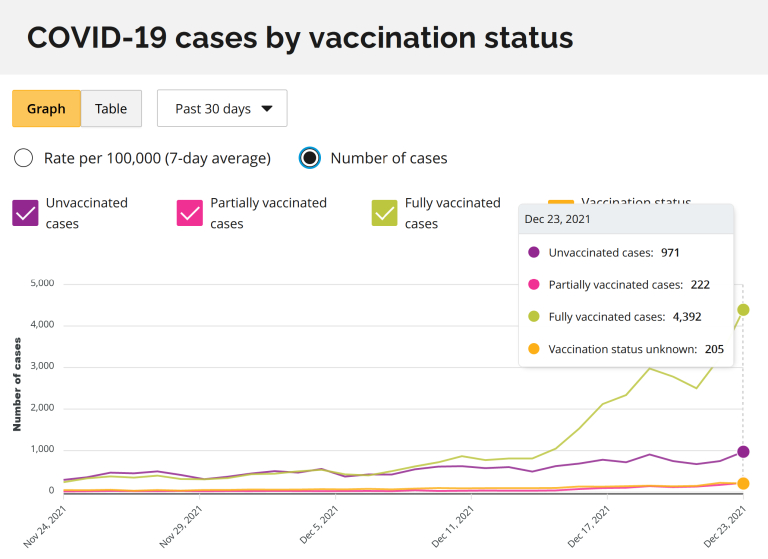Click the orange Vaccination unknown data point
Viewport: 768px width, 559px height.
pos(743,484)
